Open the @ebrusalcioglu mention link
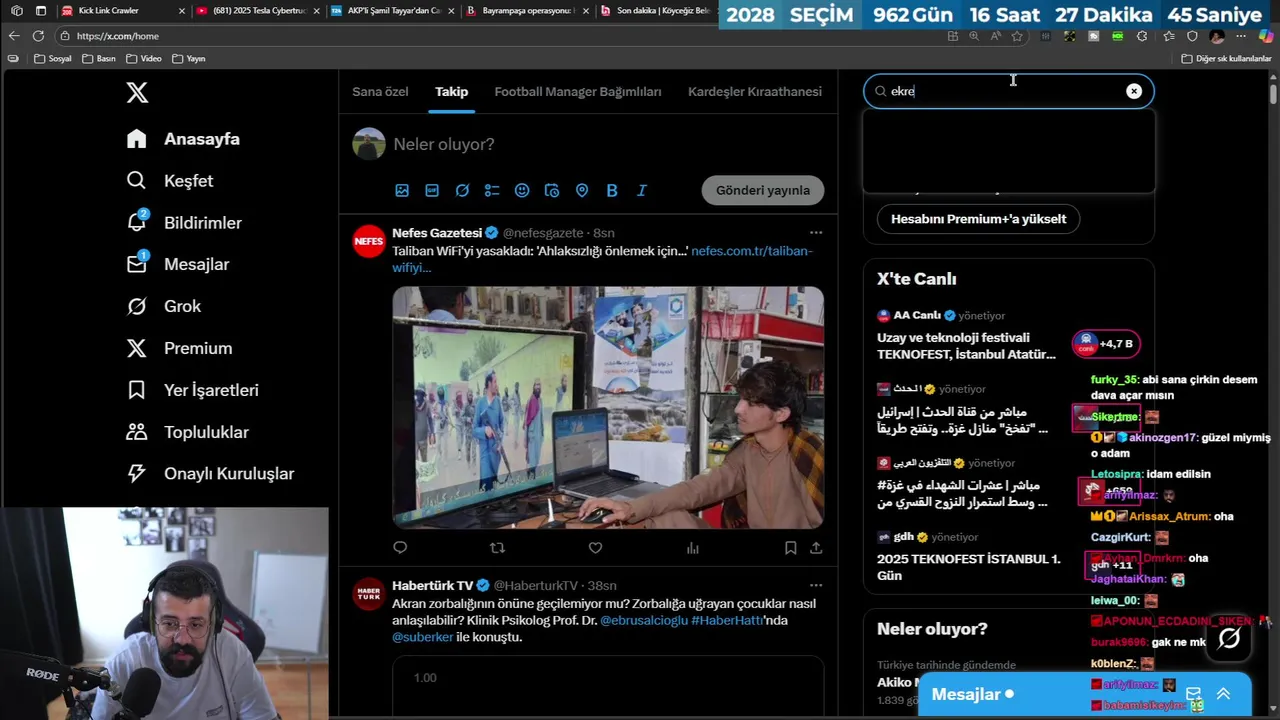 (x=644, y=620)
